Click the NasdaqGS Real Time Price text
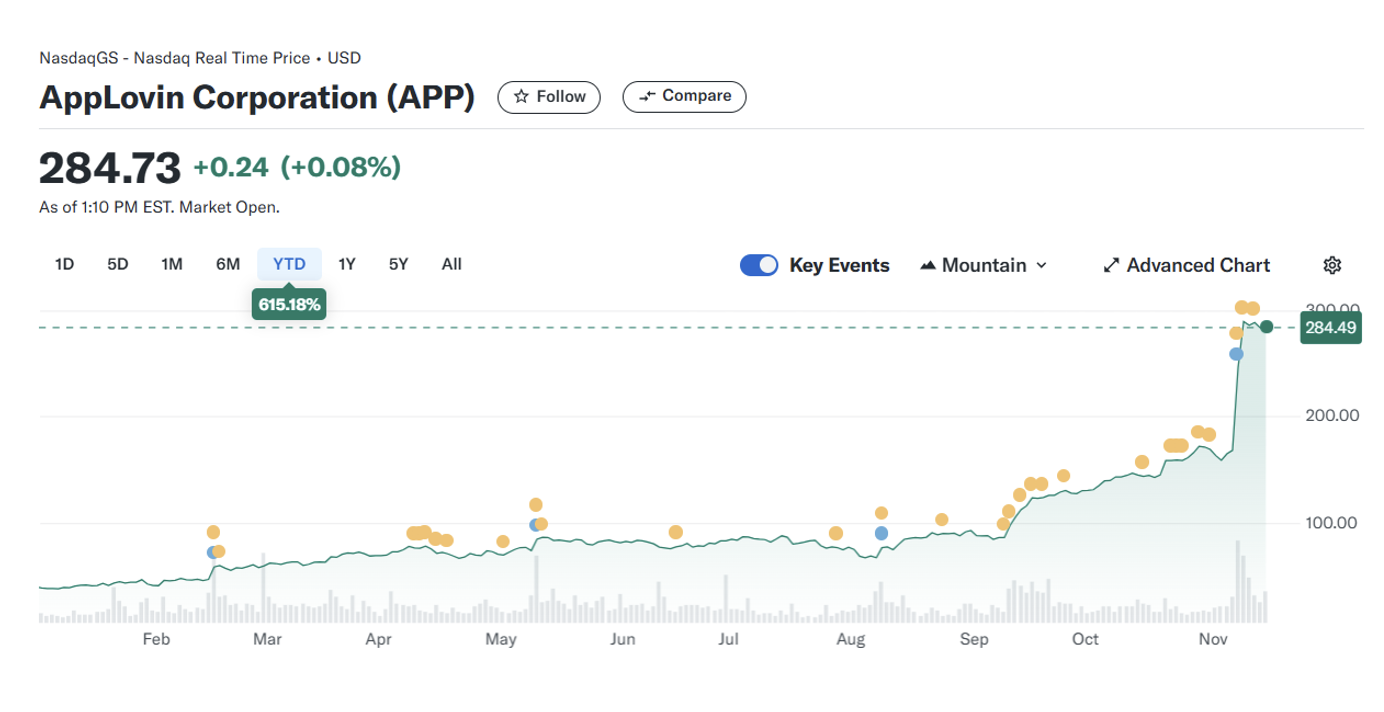The width and height of the screenshot is (1384, 712). (200, 58)
